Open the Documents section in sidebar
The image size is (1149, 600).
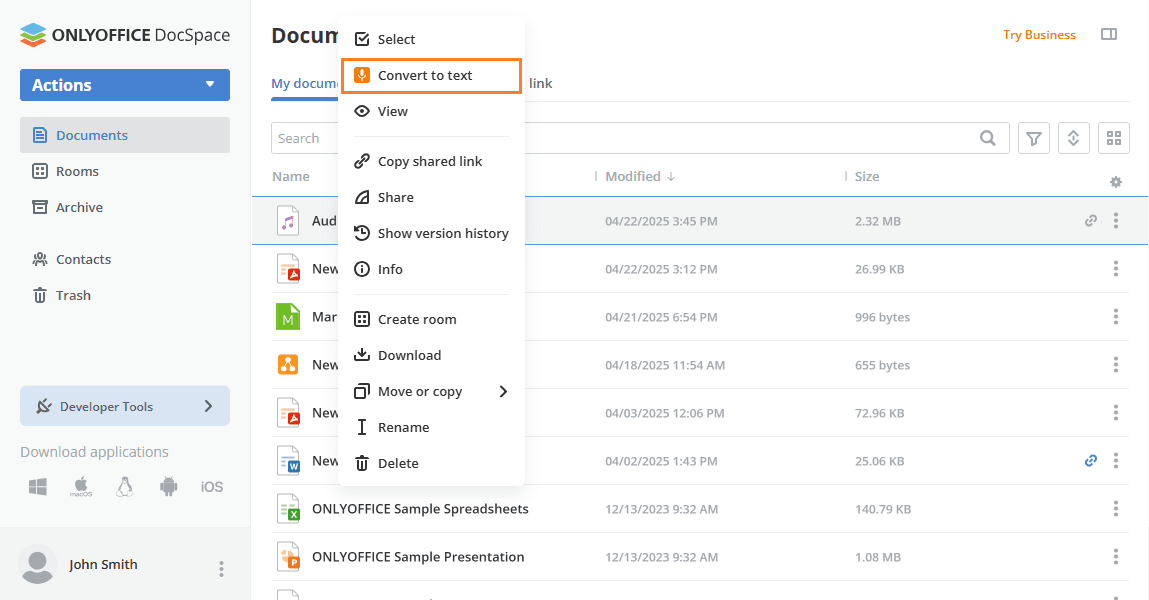pos(125,135)
